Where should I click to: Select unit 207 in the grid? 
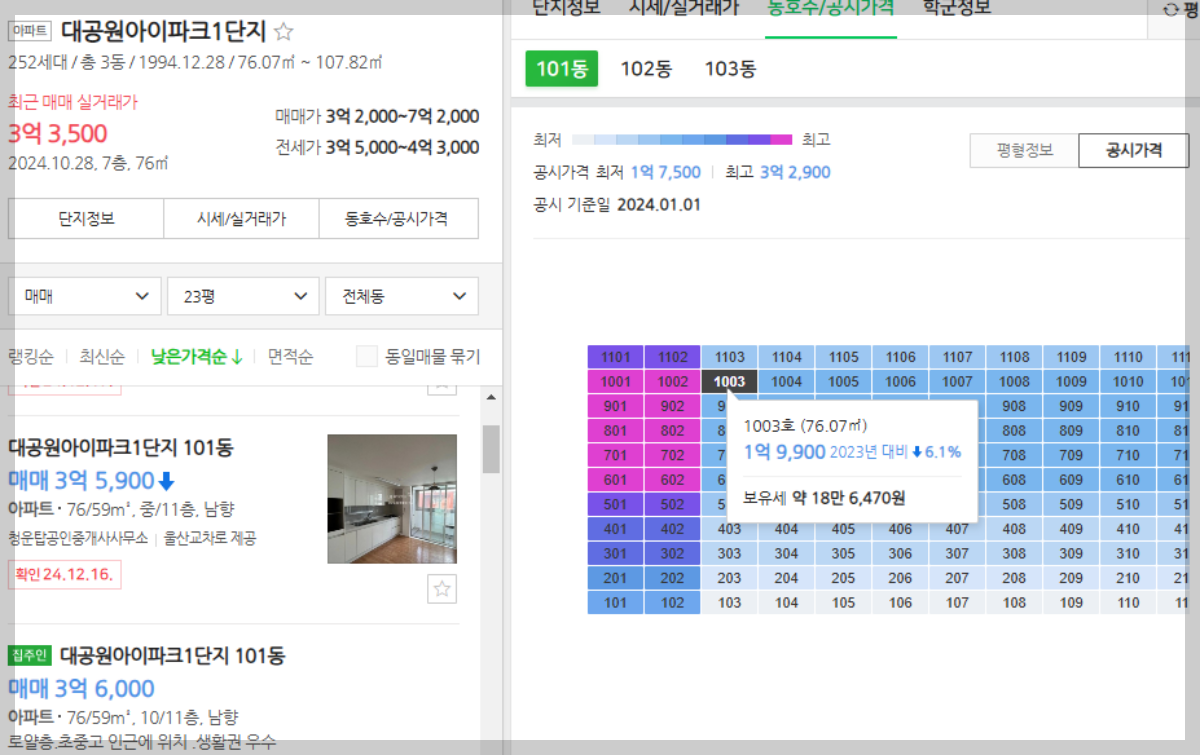[x=958, y=578]
